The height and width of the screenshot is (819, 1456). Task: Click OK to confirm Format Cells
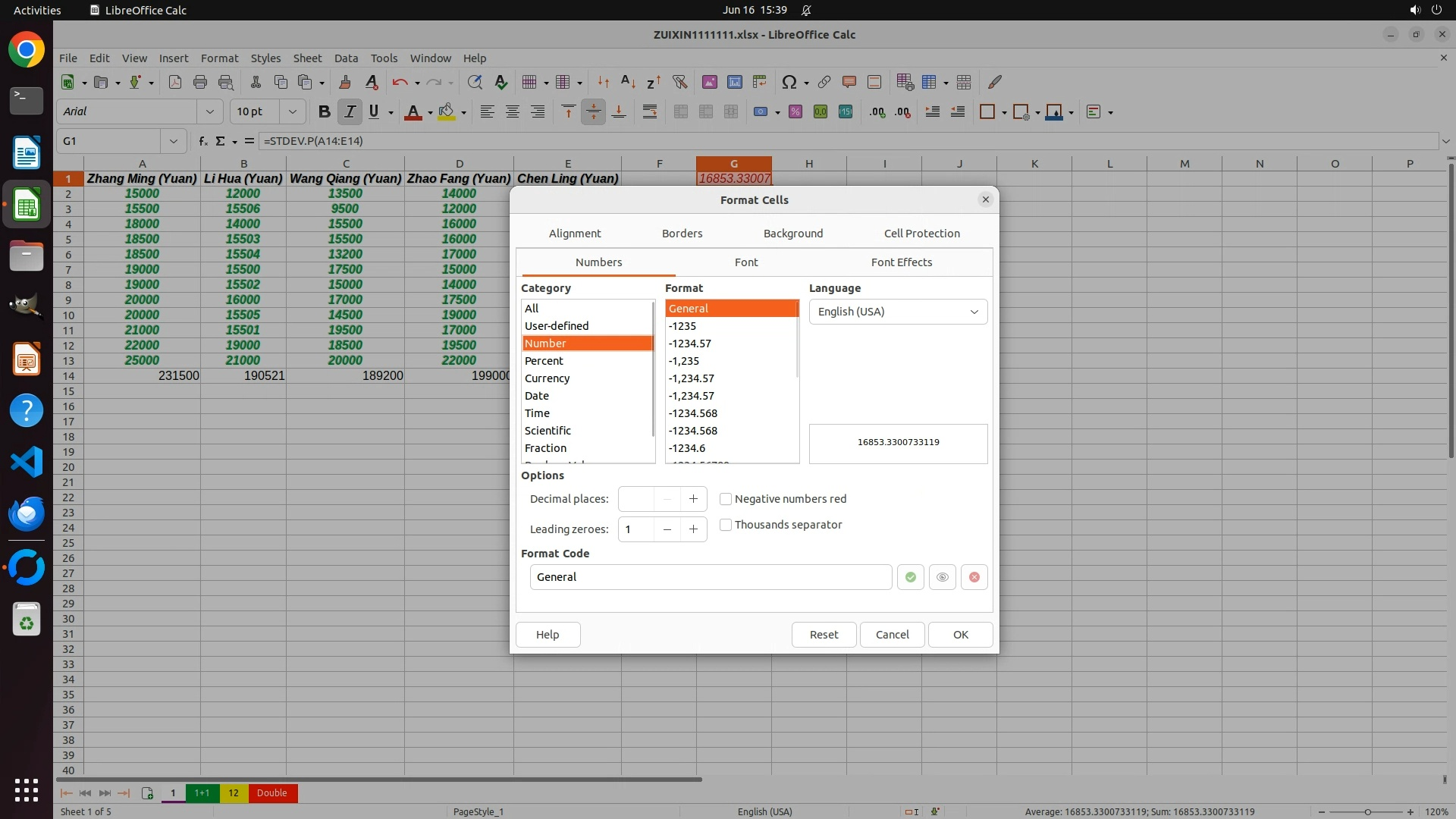coord(960,635)
